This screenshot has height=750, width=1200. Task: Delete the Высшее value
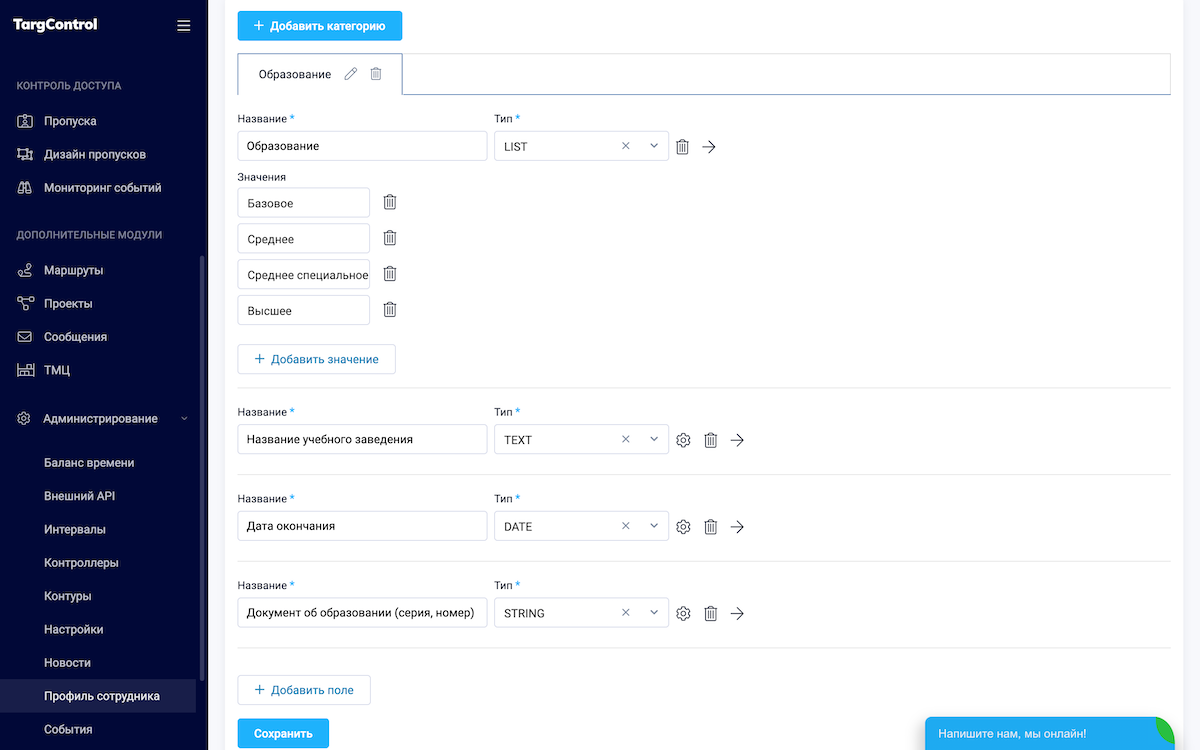(x=390, y=310)
